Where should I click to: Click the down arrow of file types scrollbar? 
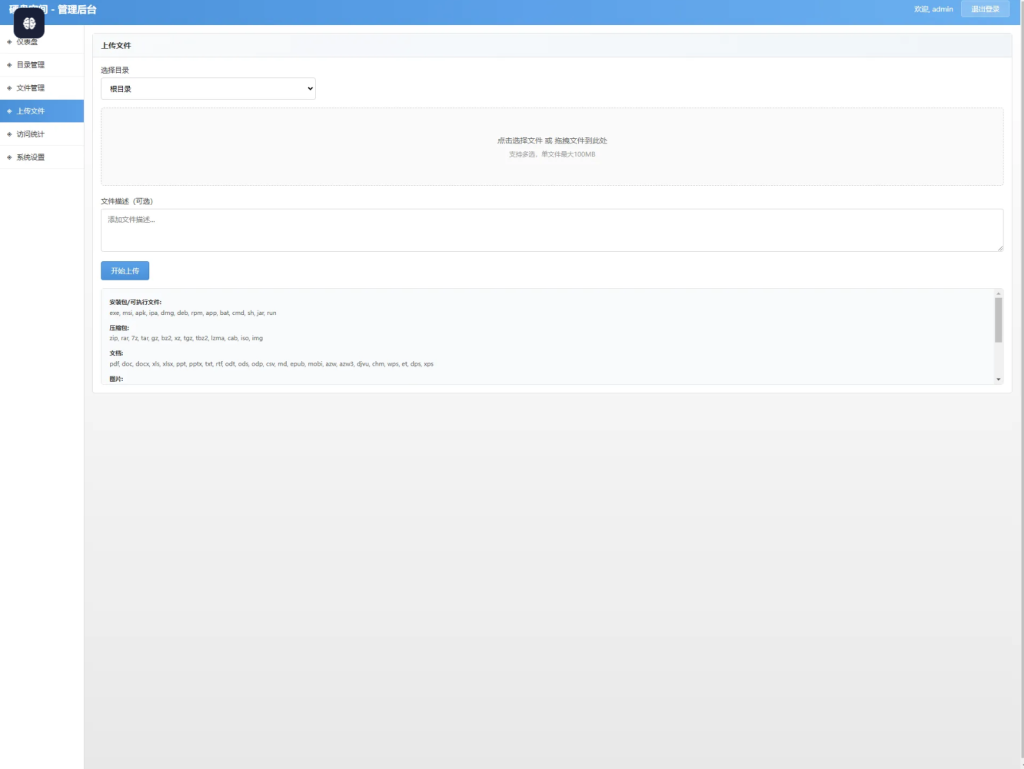point(998,380)
